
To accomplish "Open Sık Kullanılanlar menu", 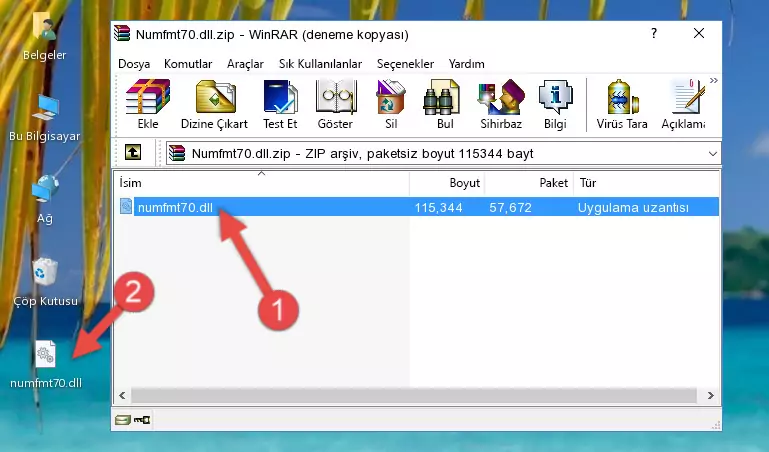I will tap(320, 64).
